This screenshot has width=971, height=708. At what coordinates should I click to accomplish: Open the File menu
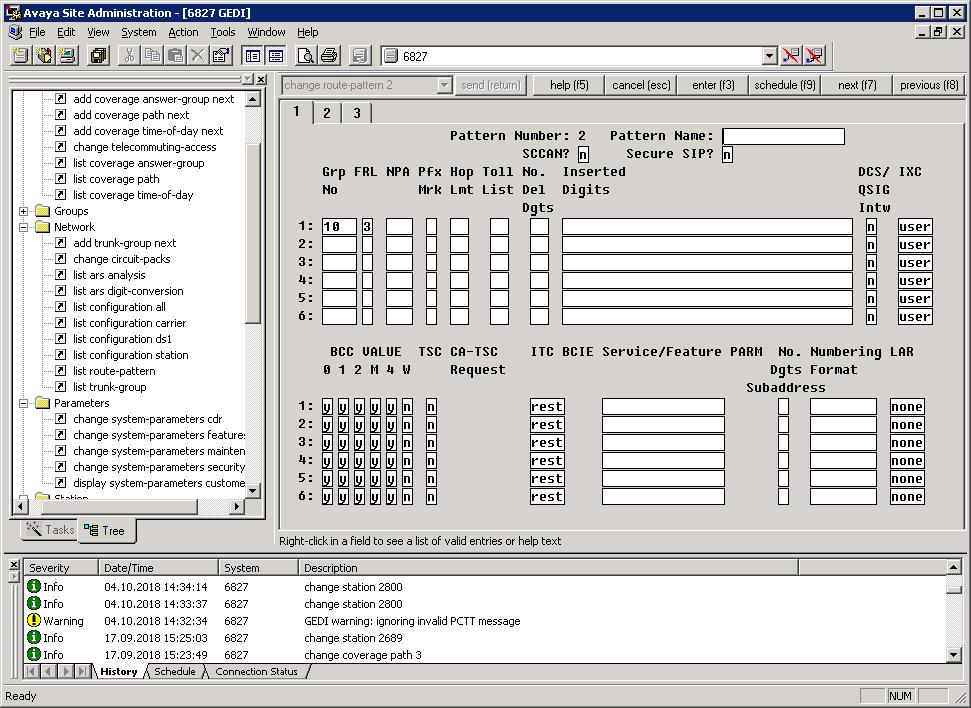pos(37,32)
